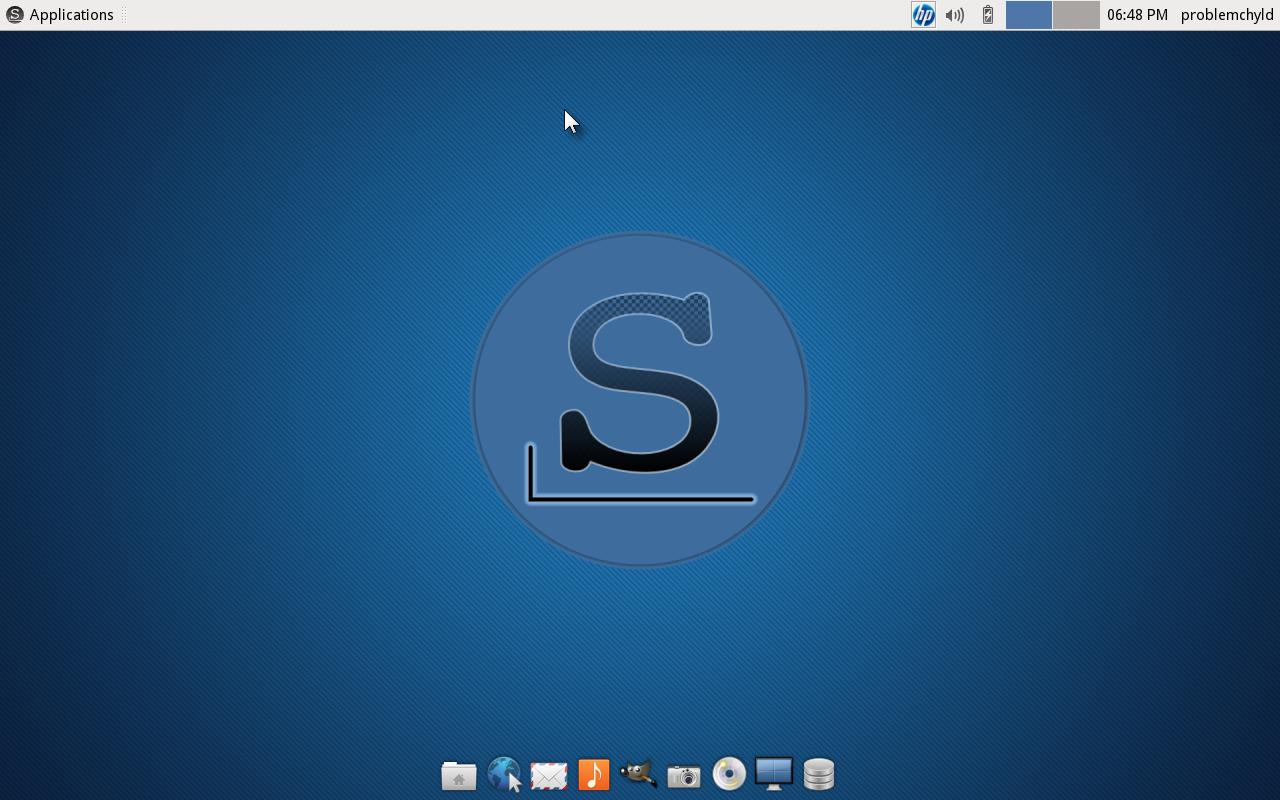Click the panel drag handle after Applications
Screen dimensions: 1280x800
[124, 15]
